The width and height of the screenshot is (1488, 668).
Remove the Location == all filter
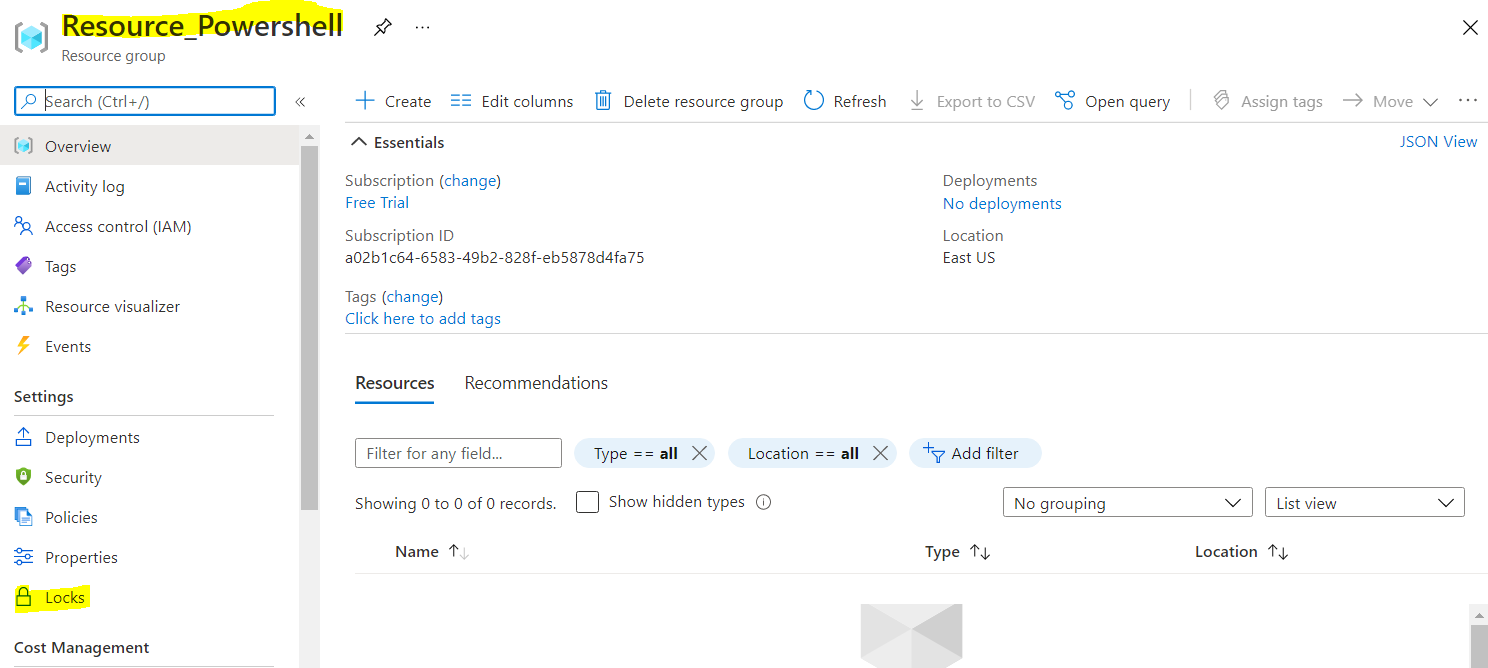tap(880, 453)
